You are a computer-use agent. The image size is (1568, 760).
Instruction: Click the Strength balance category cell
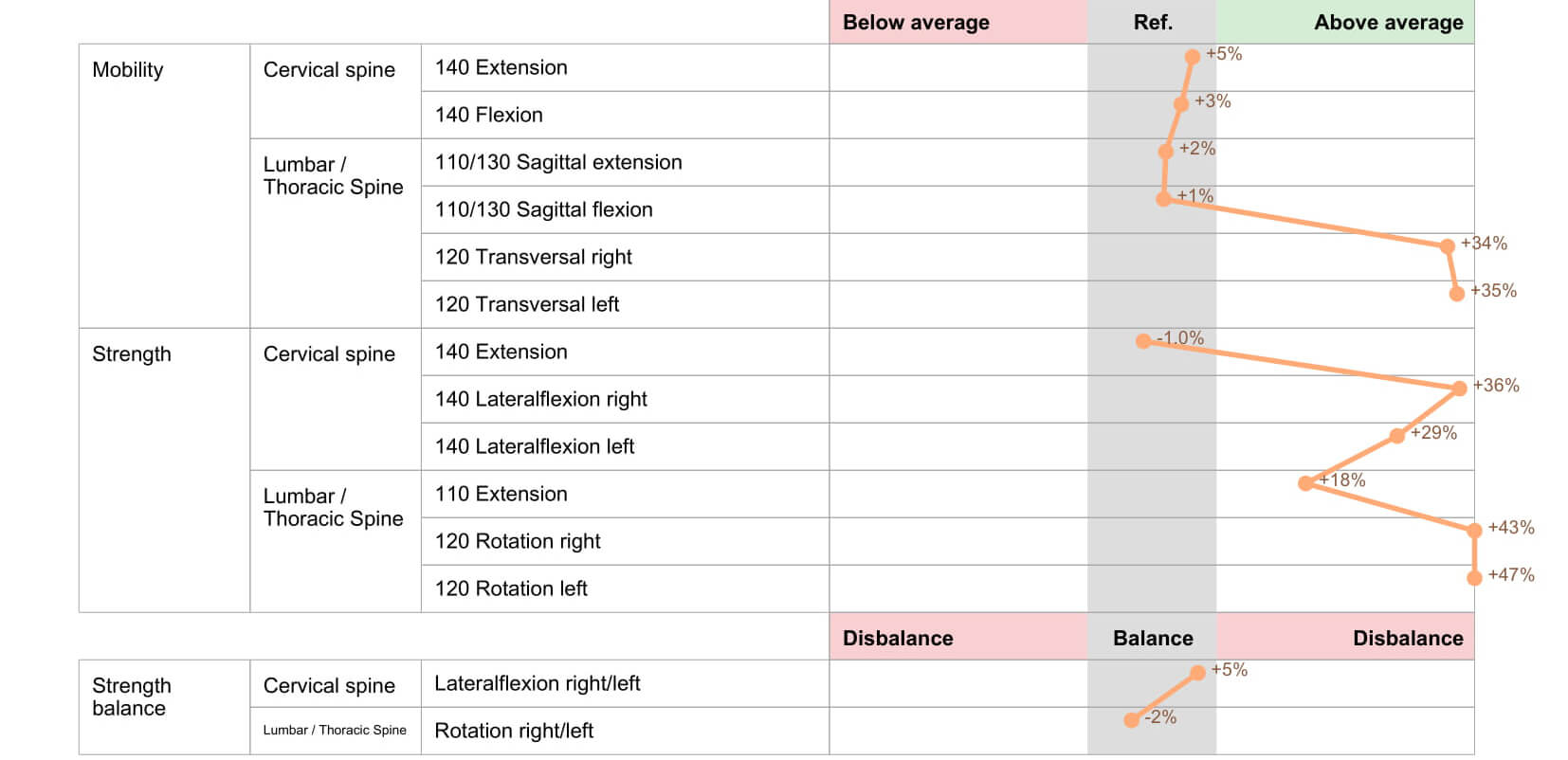132,697
